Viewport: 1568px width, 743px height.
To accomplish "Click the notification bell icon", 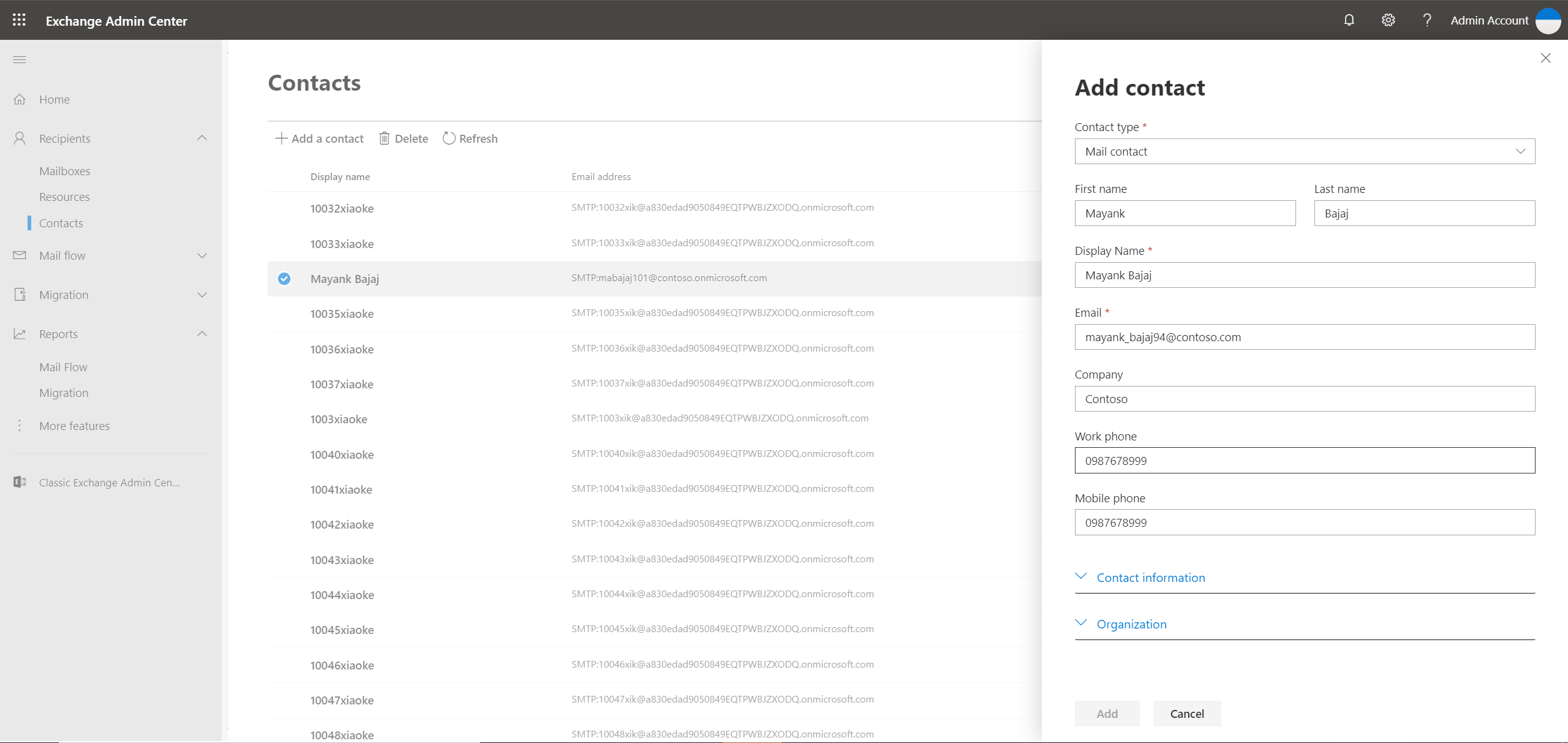I will 1350,19.
